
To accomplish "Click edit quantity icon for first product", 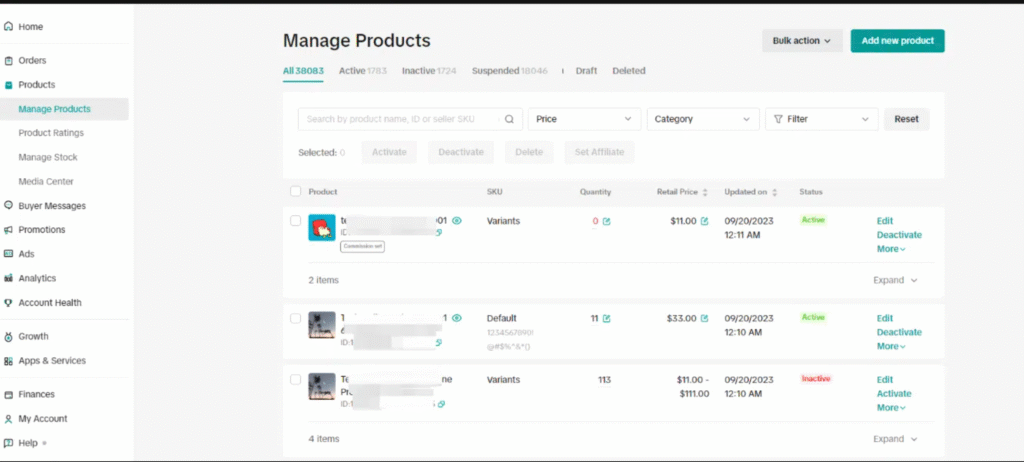I will 607,221.
